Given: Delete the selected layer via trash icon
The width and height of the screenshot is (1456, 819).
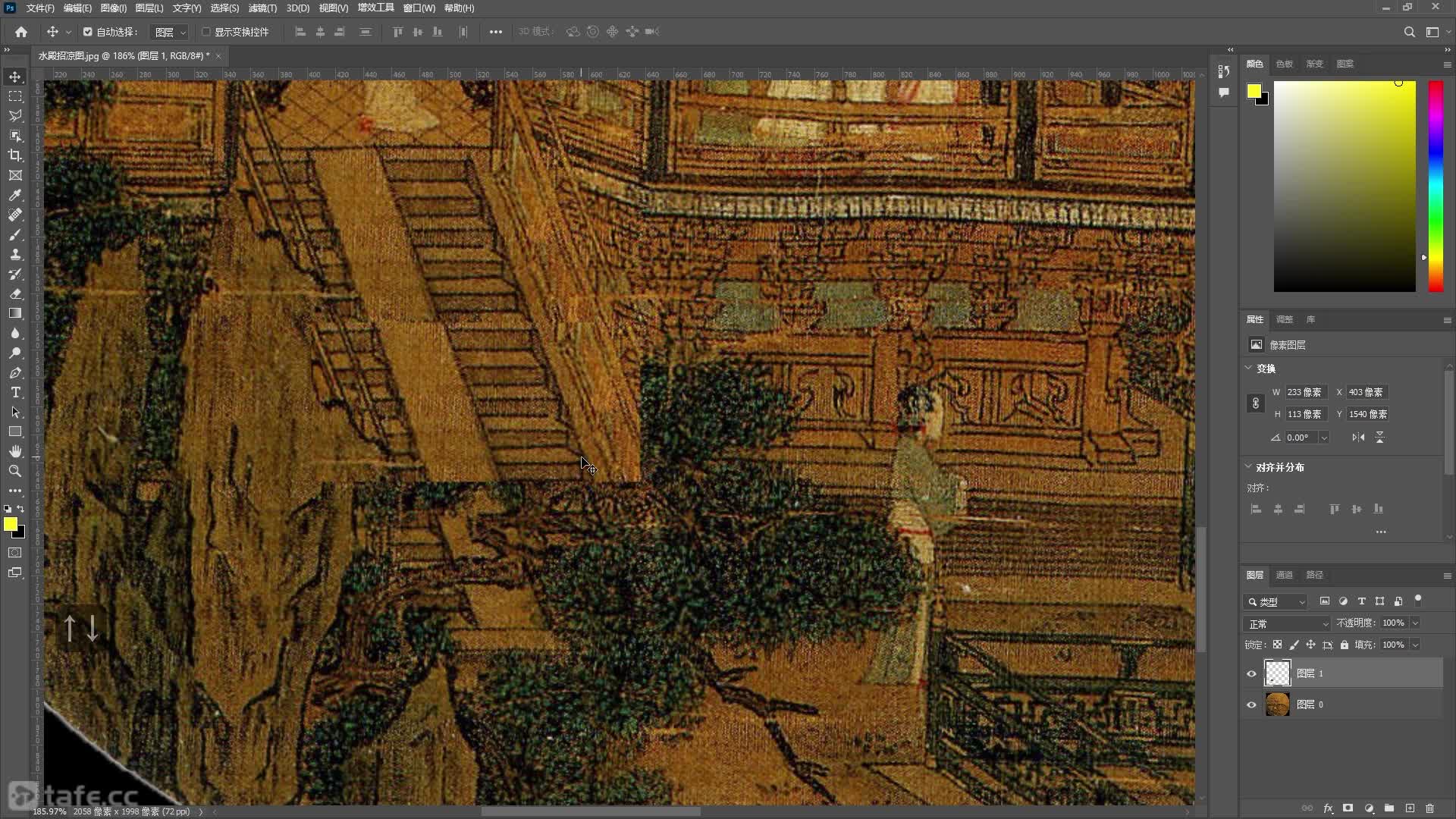Looking at the screenshot, I should (x=1430, y=808).
